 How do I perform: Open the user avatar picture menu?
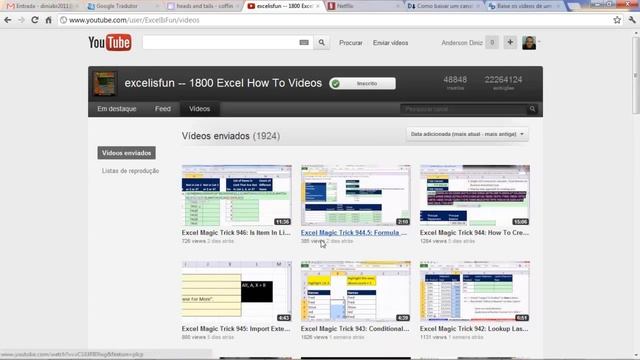pos(529,42)
